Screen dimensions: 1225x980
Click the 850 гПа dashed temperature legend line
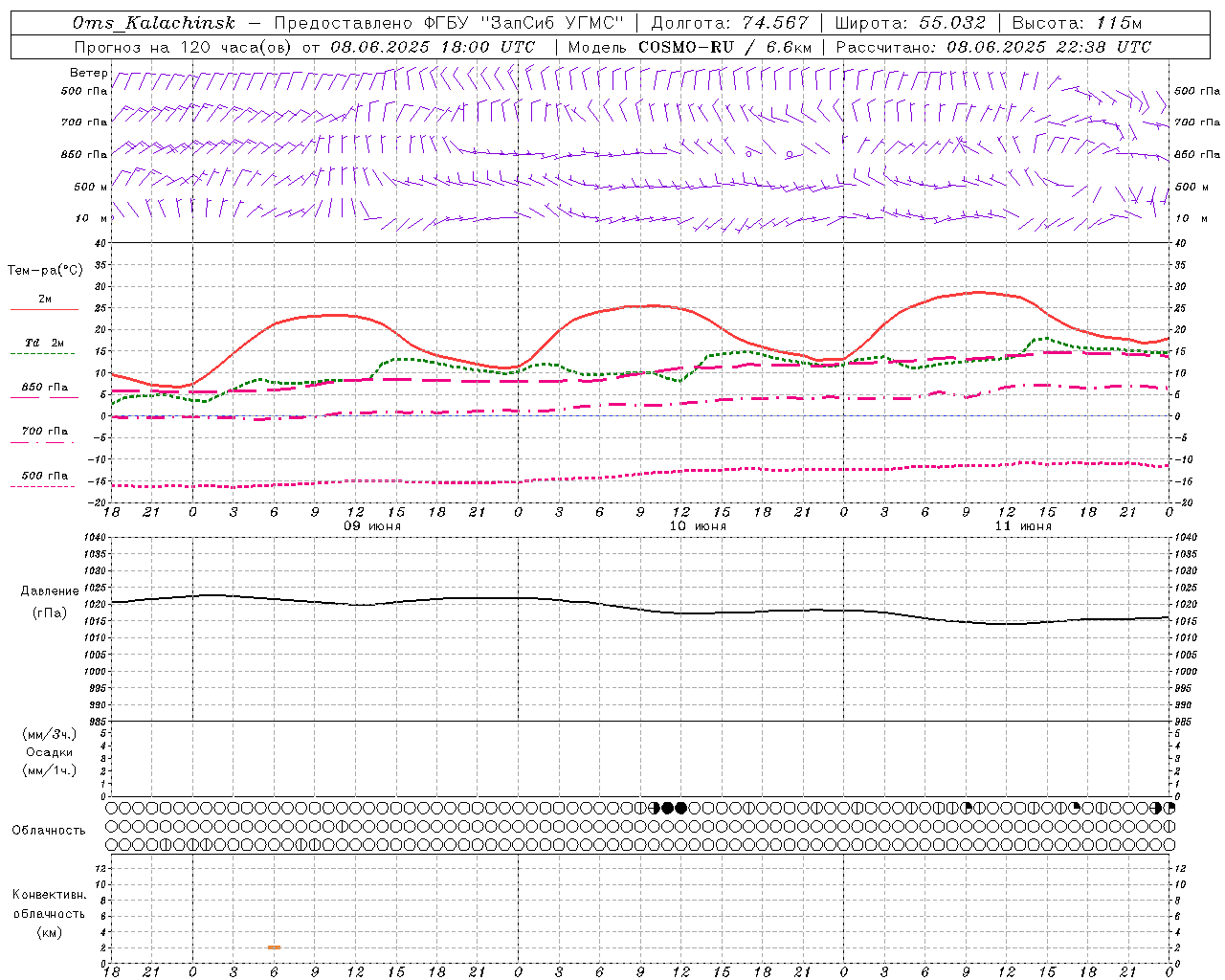click(42, 397)
